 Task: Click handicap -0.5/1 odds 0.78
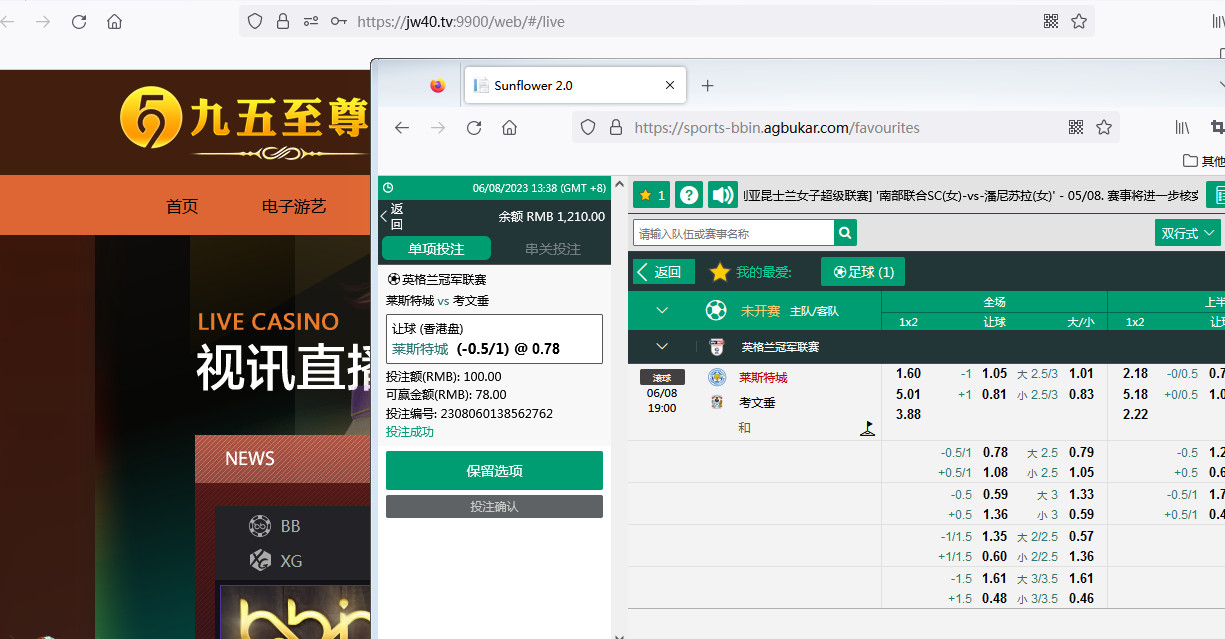995,453
